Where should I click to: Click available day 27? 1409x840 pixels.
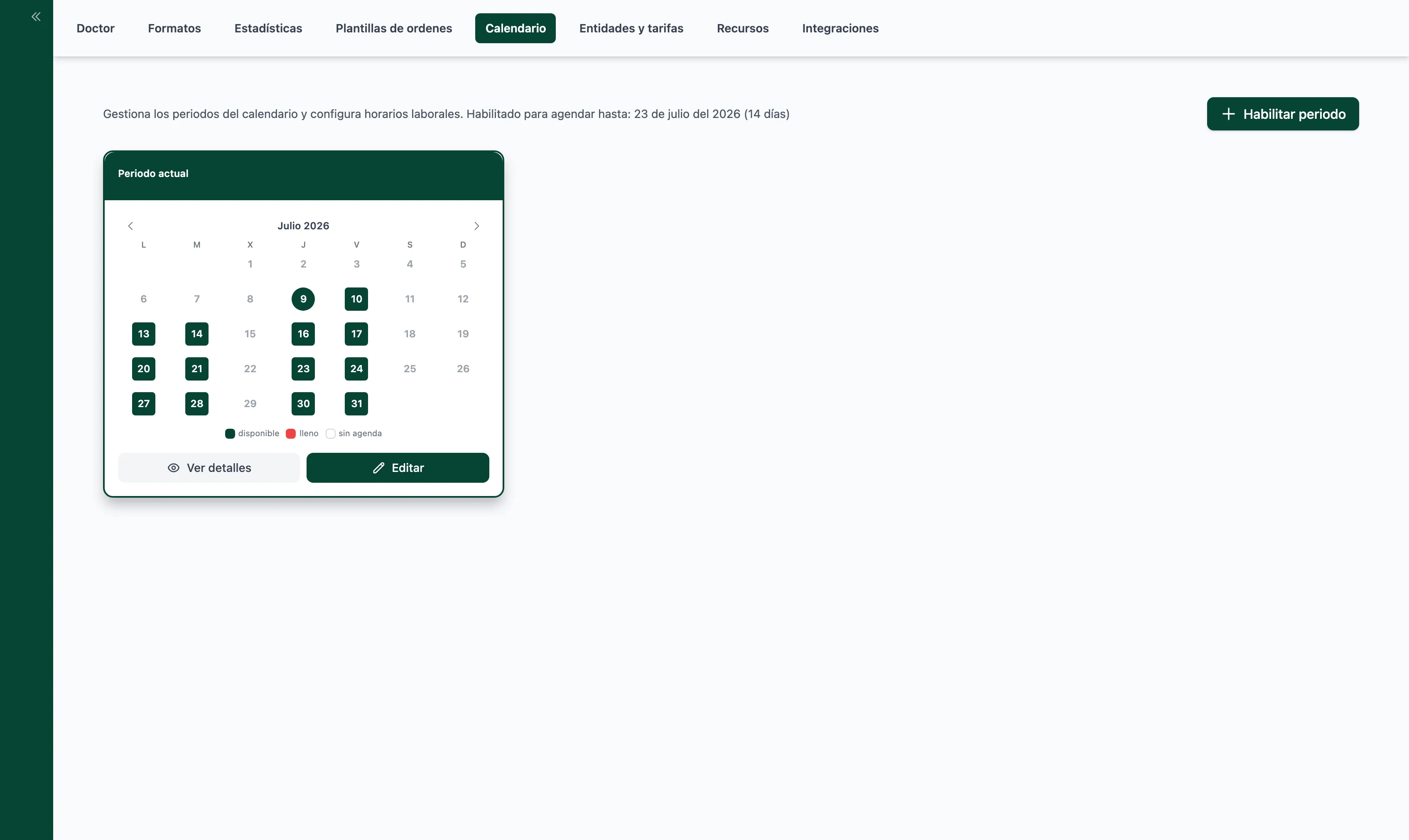tap(144, 403)
